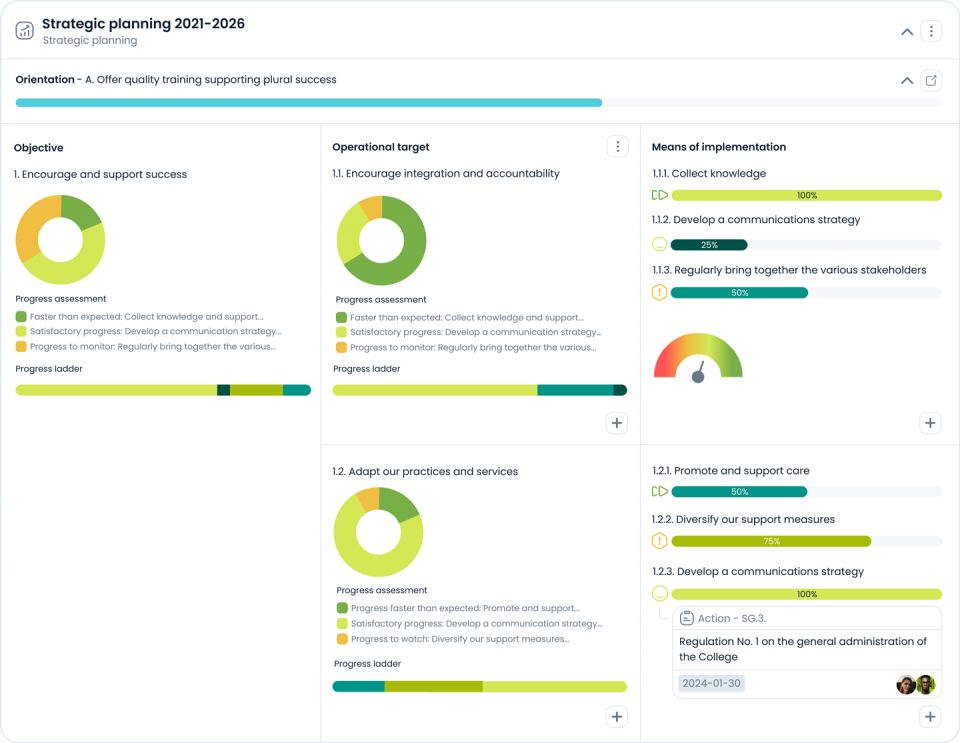Viewport: 960px width, 743px height.
Task: Click the strategic planning chart icon in header
Action: (25, 30)
